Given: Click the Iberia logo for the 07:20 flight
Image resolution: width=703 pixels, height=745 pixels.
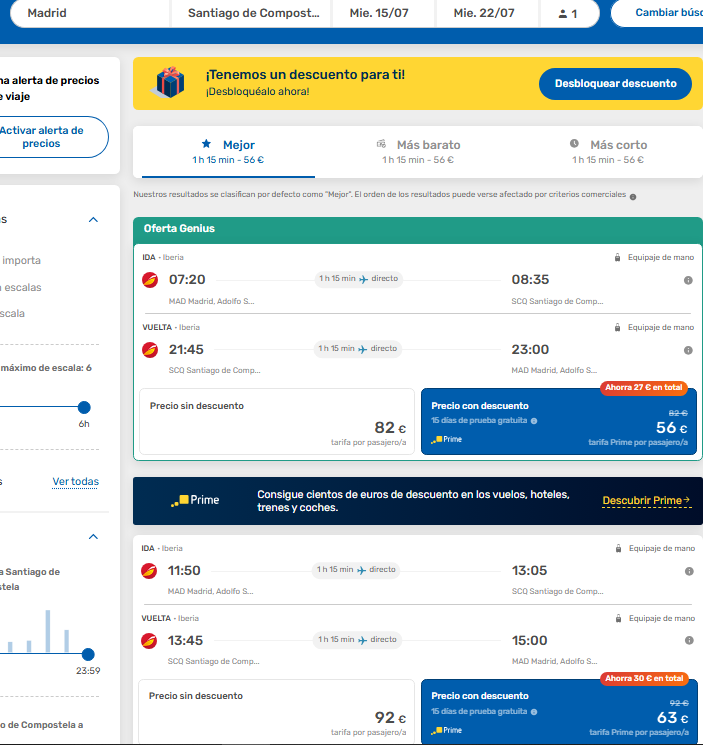Looking at the screenshot, I should 150,280.
